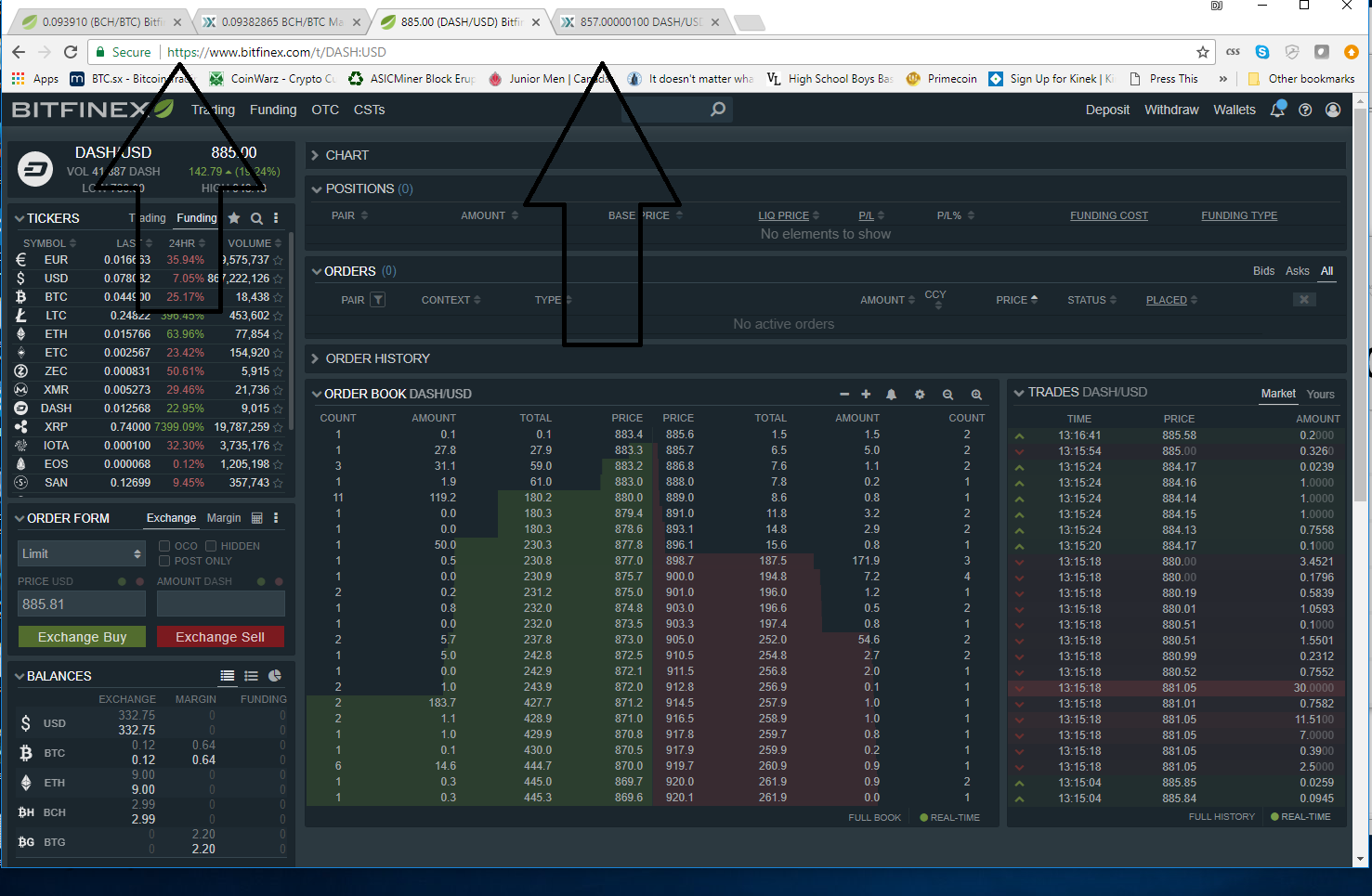The width and height of the screenshot is (1372, 896).
Task: Show only Asks in orders
Action: (x=1298, y=271)
